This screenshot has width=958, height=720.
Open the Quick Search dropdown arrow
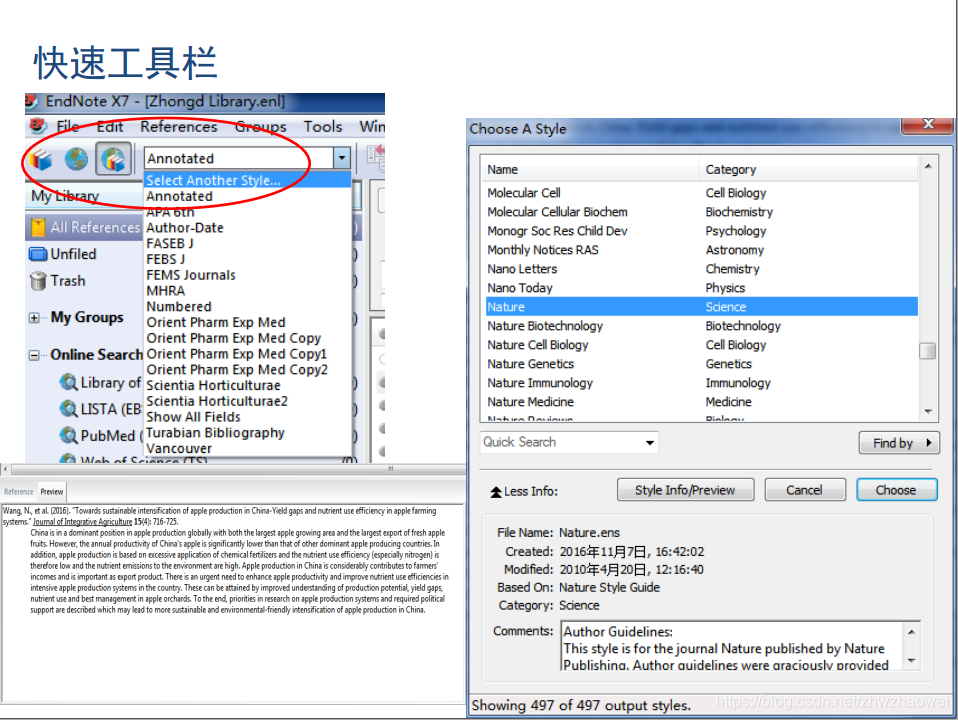click(x=650, y=443)
